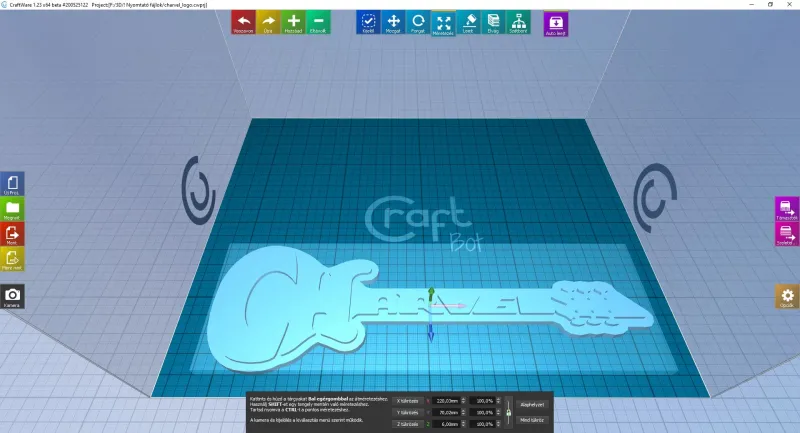
Task: Open a project with green Megnyit folder icon
Action: point(12,209)
